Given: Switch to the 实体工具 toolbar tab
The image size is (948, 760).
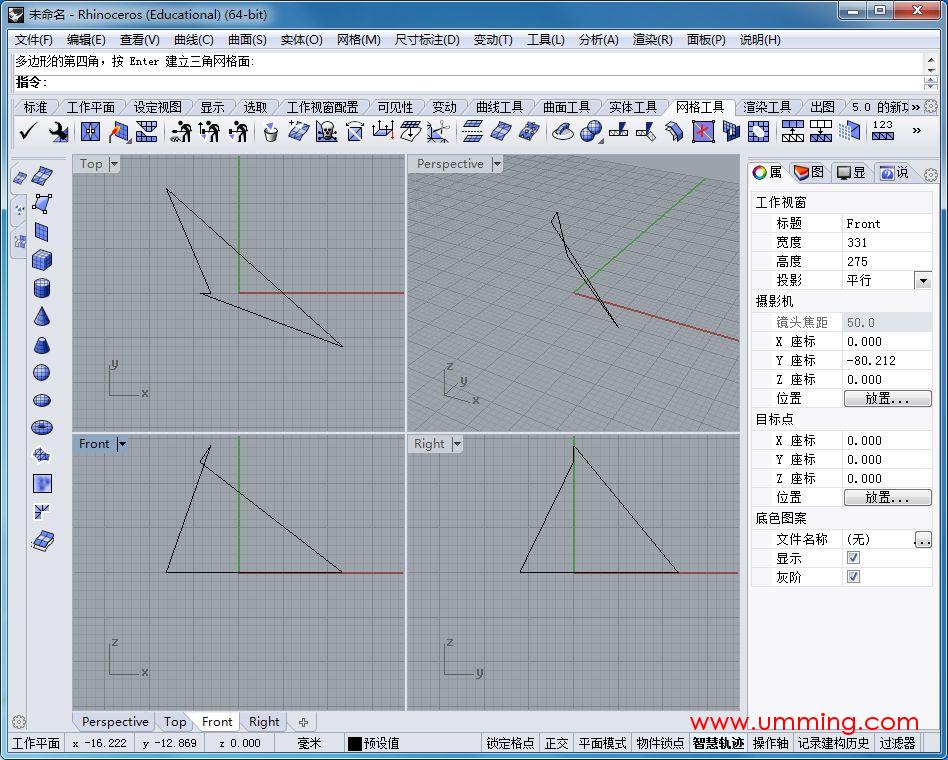Looking at the screenshot, I should [632, 107].
